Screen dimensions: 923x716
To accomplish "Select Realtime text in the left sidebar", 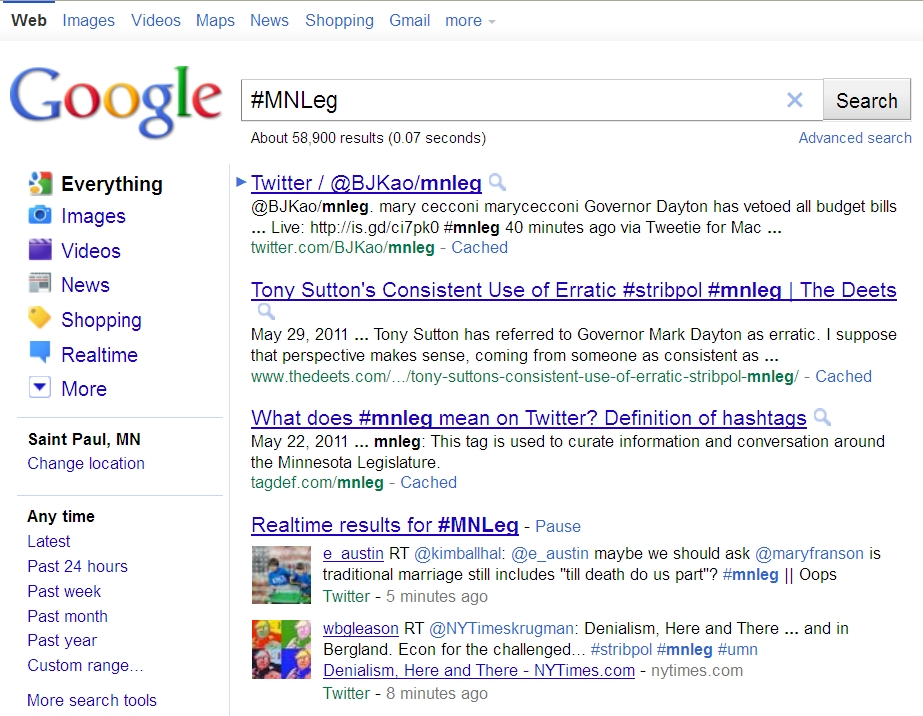I will (x=99, y=354).
